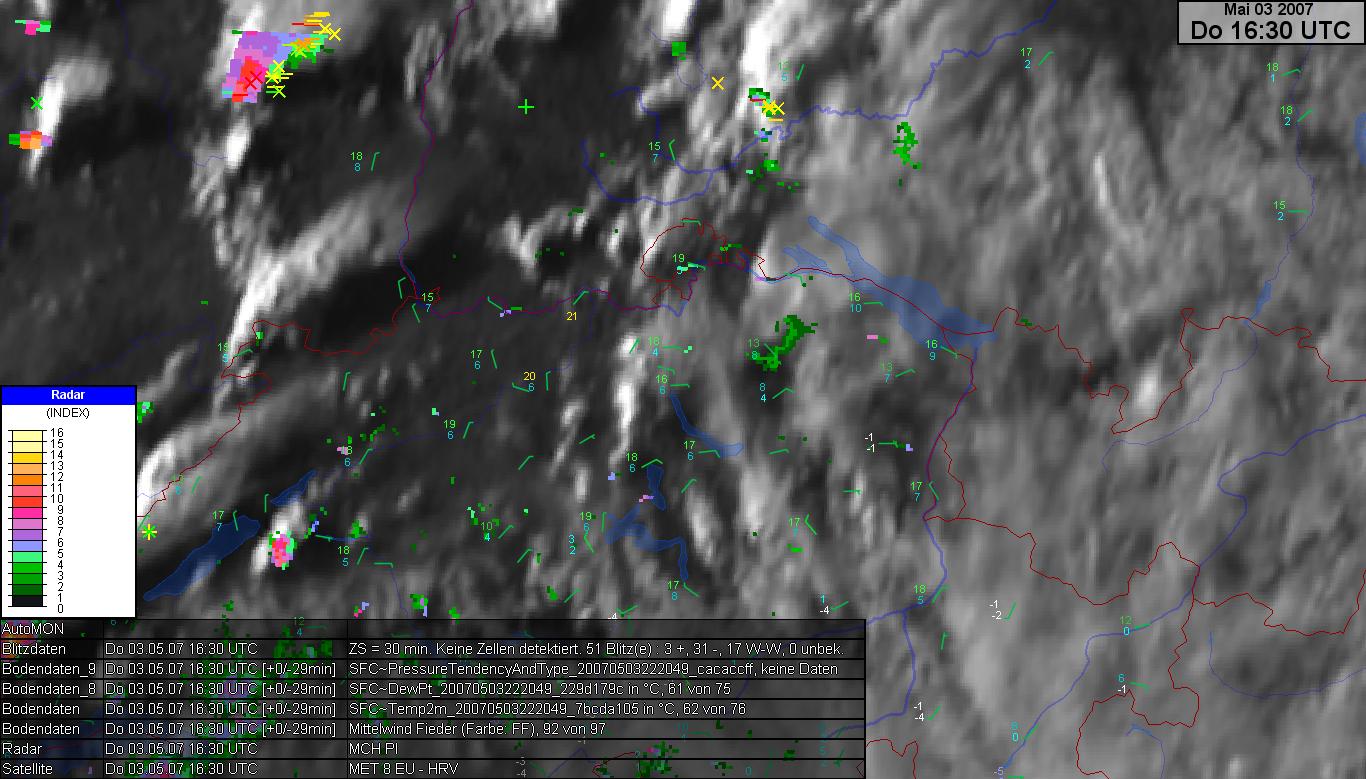This screenshot has height=779, width=1366.
Task: Click the Do 16:30 UTC time display
Action: coord(1270,30)
